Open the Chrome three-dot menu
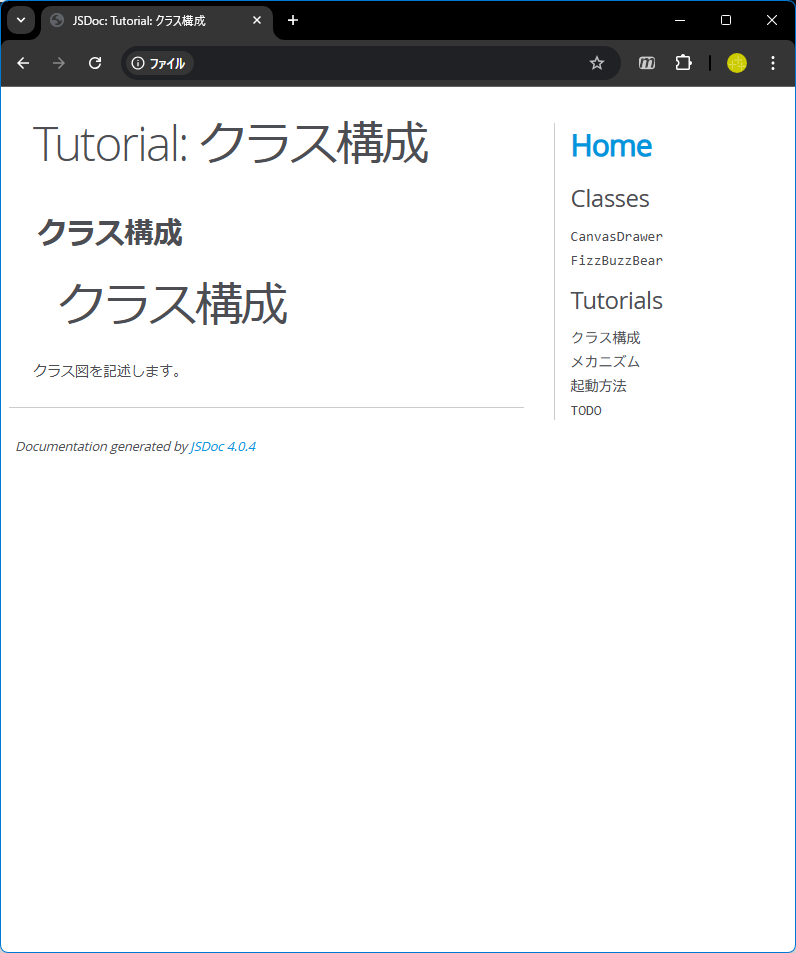Viewport: 796px width, 953px height. [772, 63]
